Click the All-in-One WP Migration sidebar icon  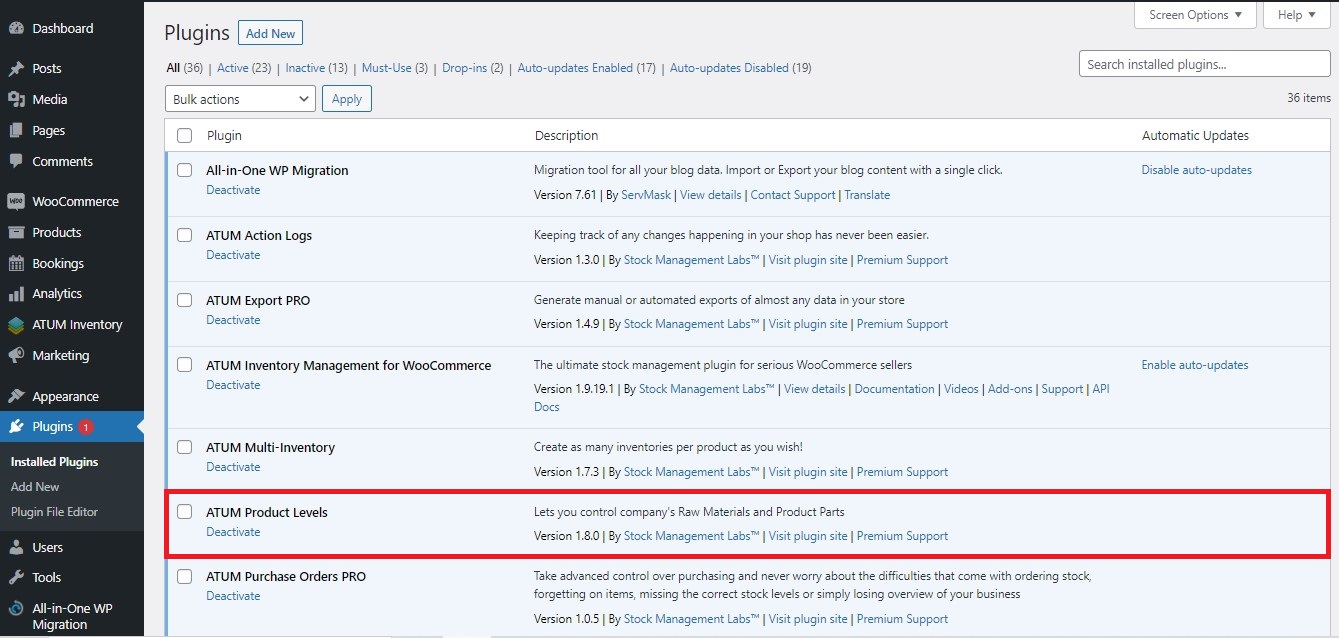[x=16, y=608]
